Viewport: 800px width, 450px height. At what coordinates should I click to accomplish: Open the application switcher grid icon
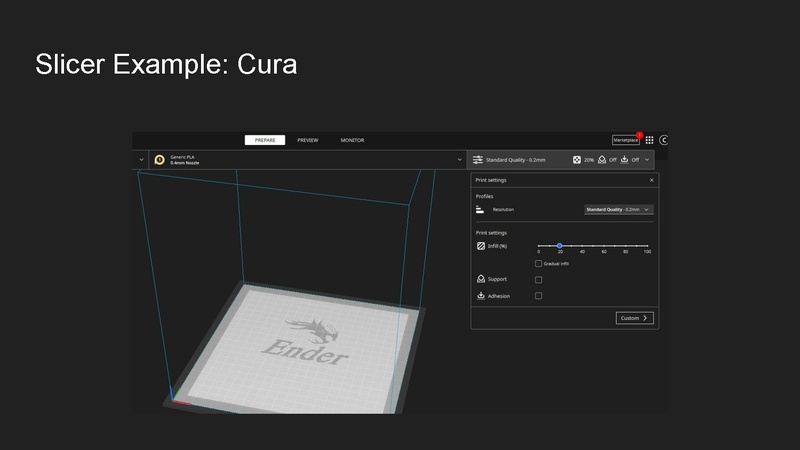(x=649, y=140)
